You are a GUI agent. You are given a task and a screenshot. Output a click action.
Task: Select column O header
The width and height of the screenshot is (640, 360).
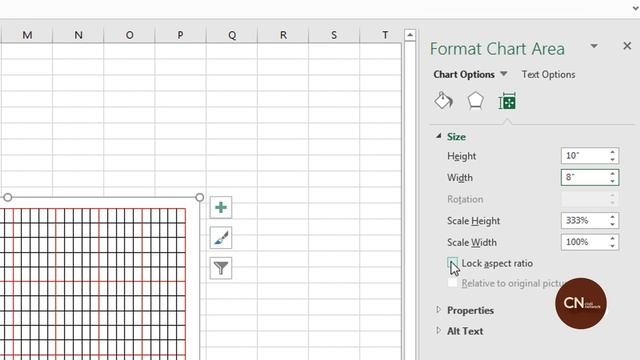(x=129, y=35)
